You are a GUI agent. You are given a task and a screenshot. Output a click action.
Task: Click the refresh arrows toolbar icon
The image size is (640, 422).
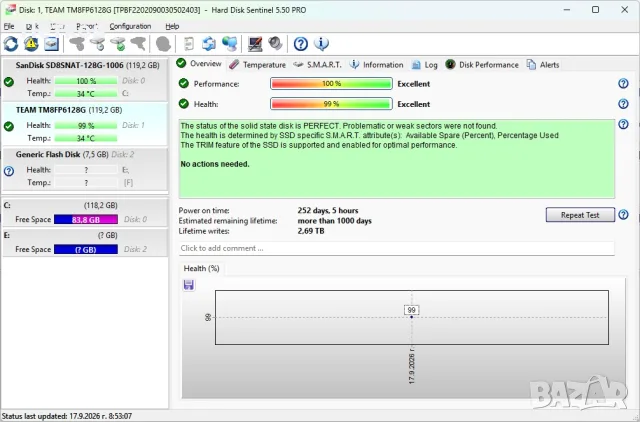[x=11, y=44]
